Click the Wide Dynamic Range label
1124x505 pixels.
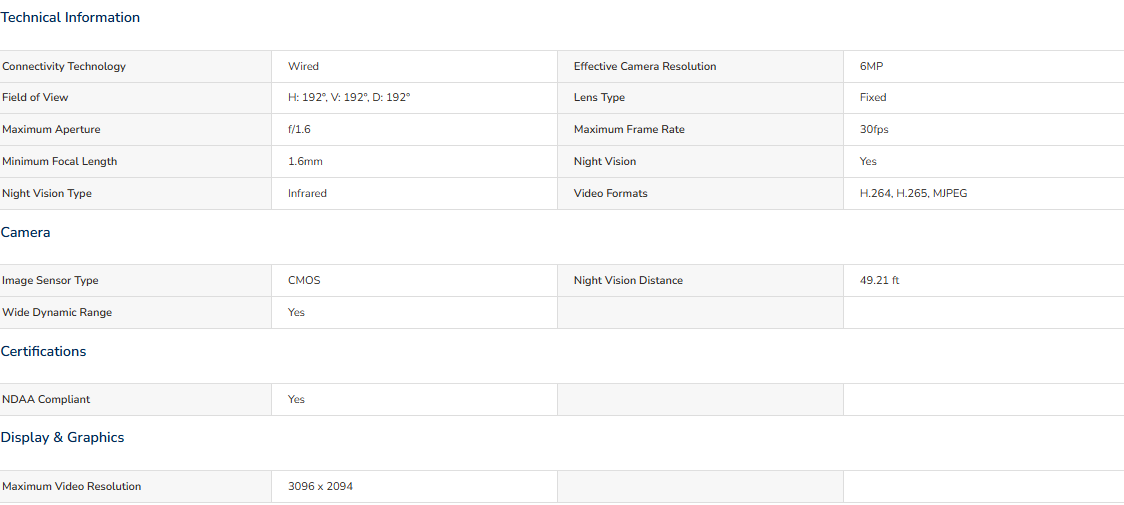point(57,313)
